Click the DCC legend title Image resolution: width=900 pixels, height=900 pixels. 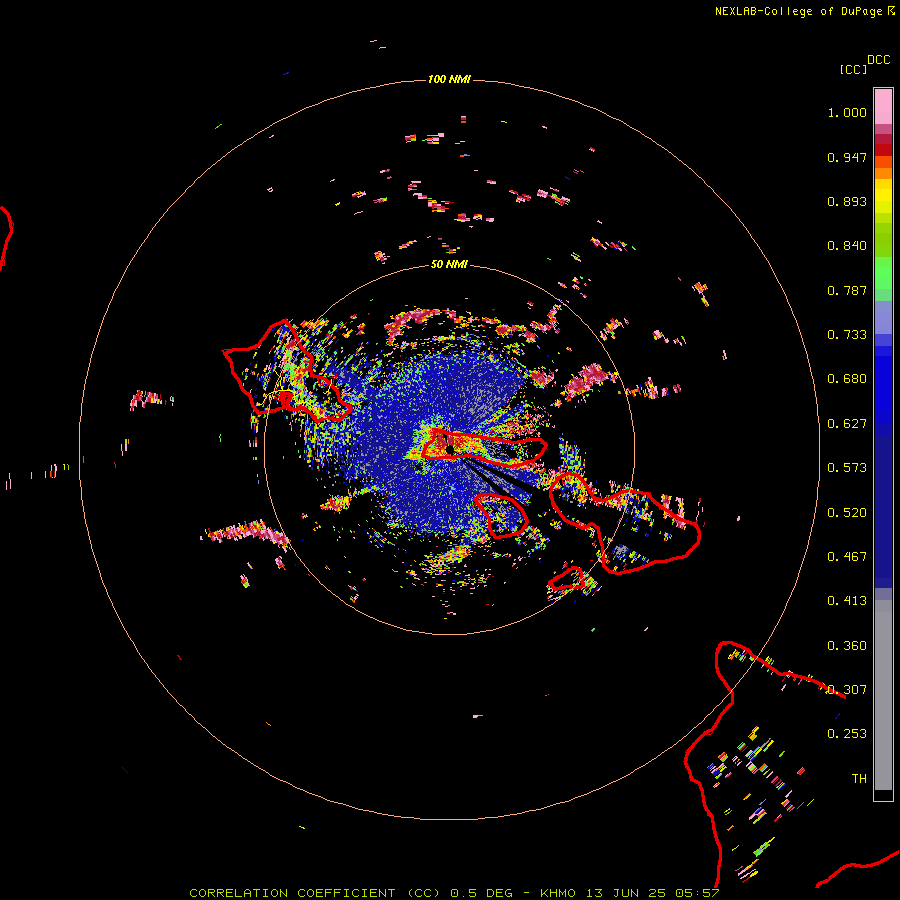point(879,60)
